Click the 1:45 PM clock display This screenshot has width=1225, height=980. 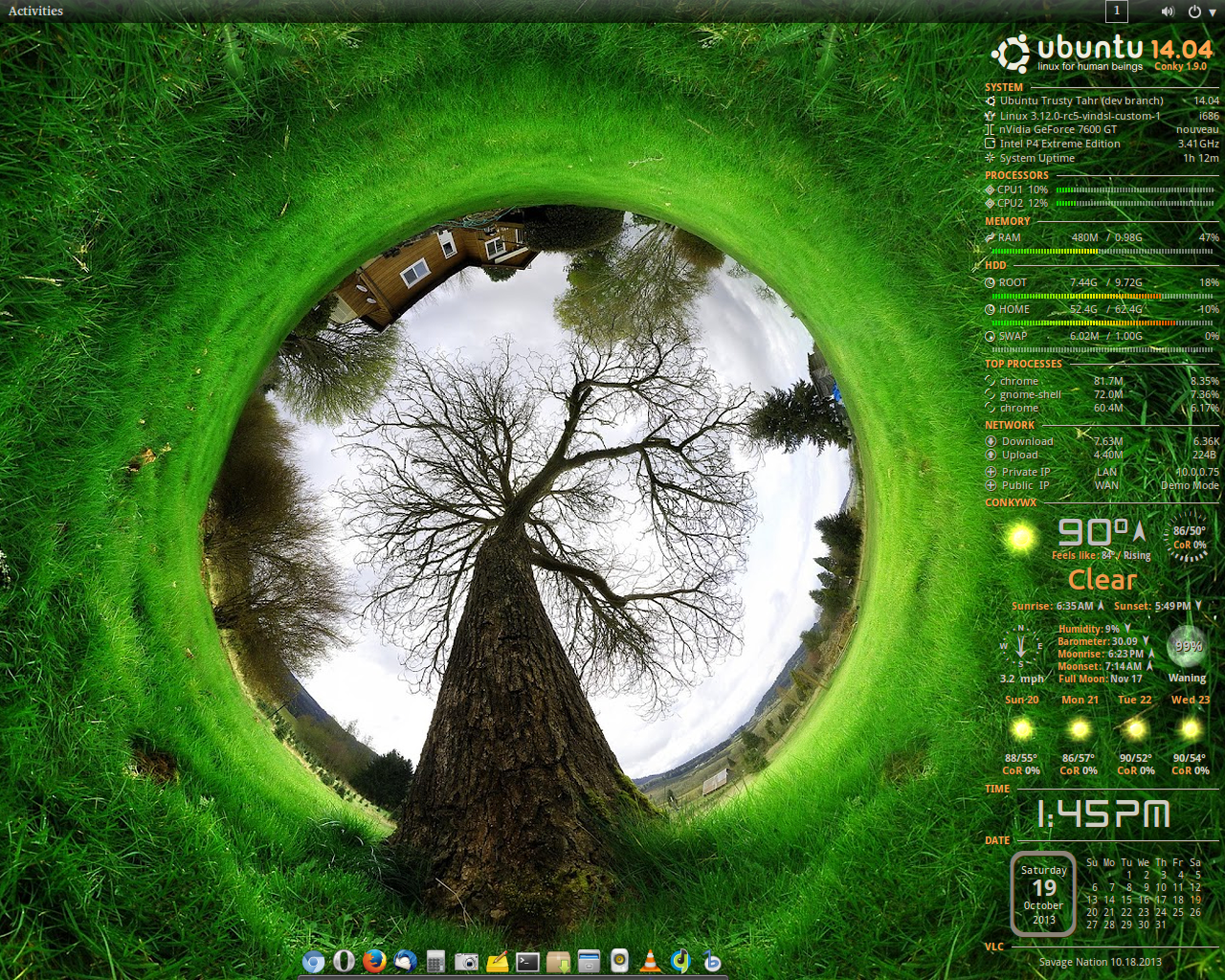[1102, 814]
